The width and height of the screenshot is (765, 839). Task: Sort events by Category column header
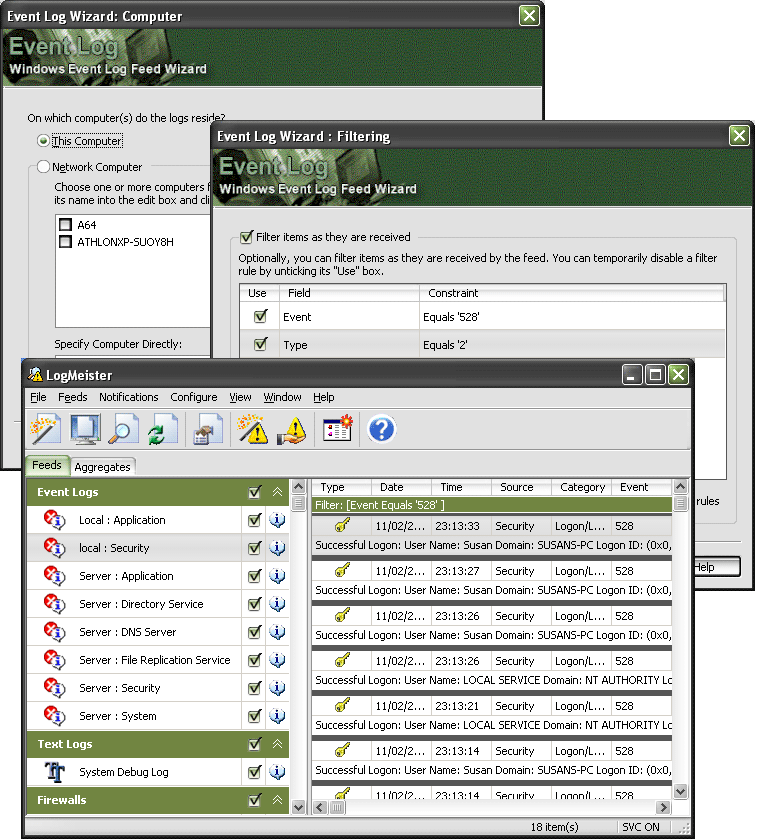(x=582, y=487)
